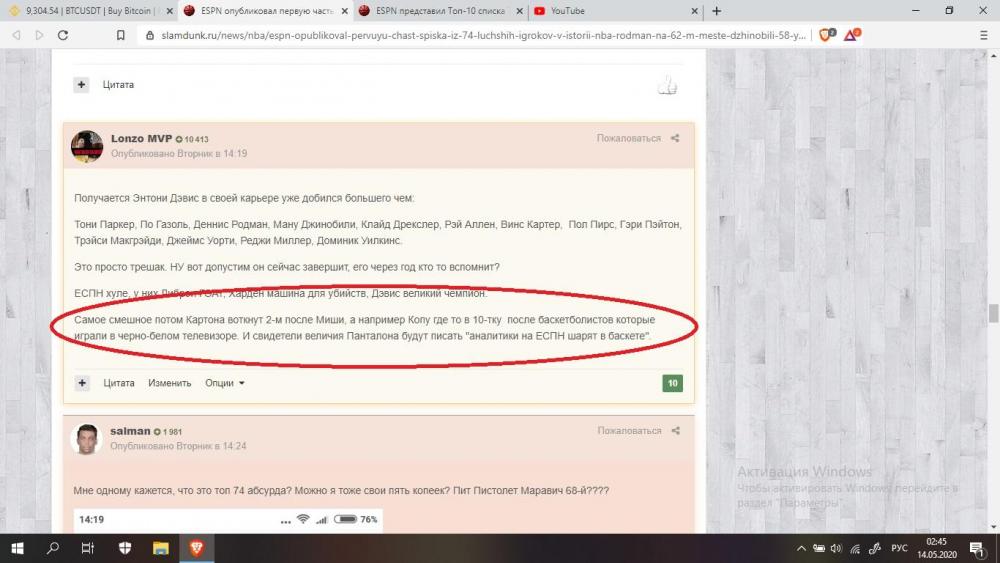Click Пожаловаться link on Lonzo MVP's post
Screen dimensions: 1000x563
click(x=628, y=138)
